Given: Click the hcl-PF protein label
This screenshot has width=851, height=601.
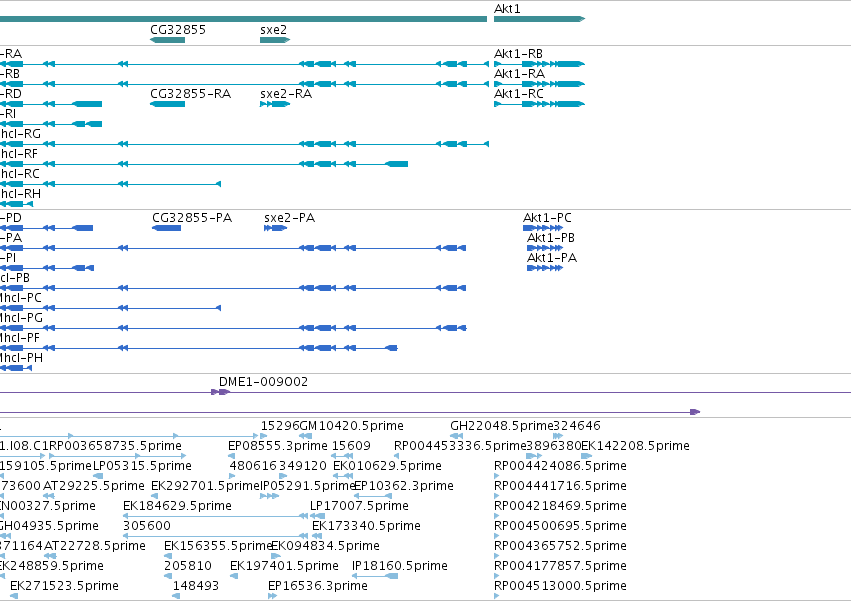Looking at the screenshot, I should [20, 338].
